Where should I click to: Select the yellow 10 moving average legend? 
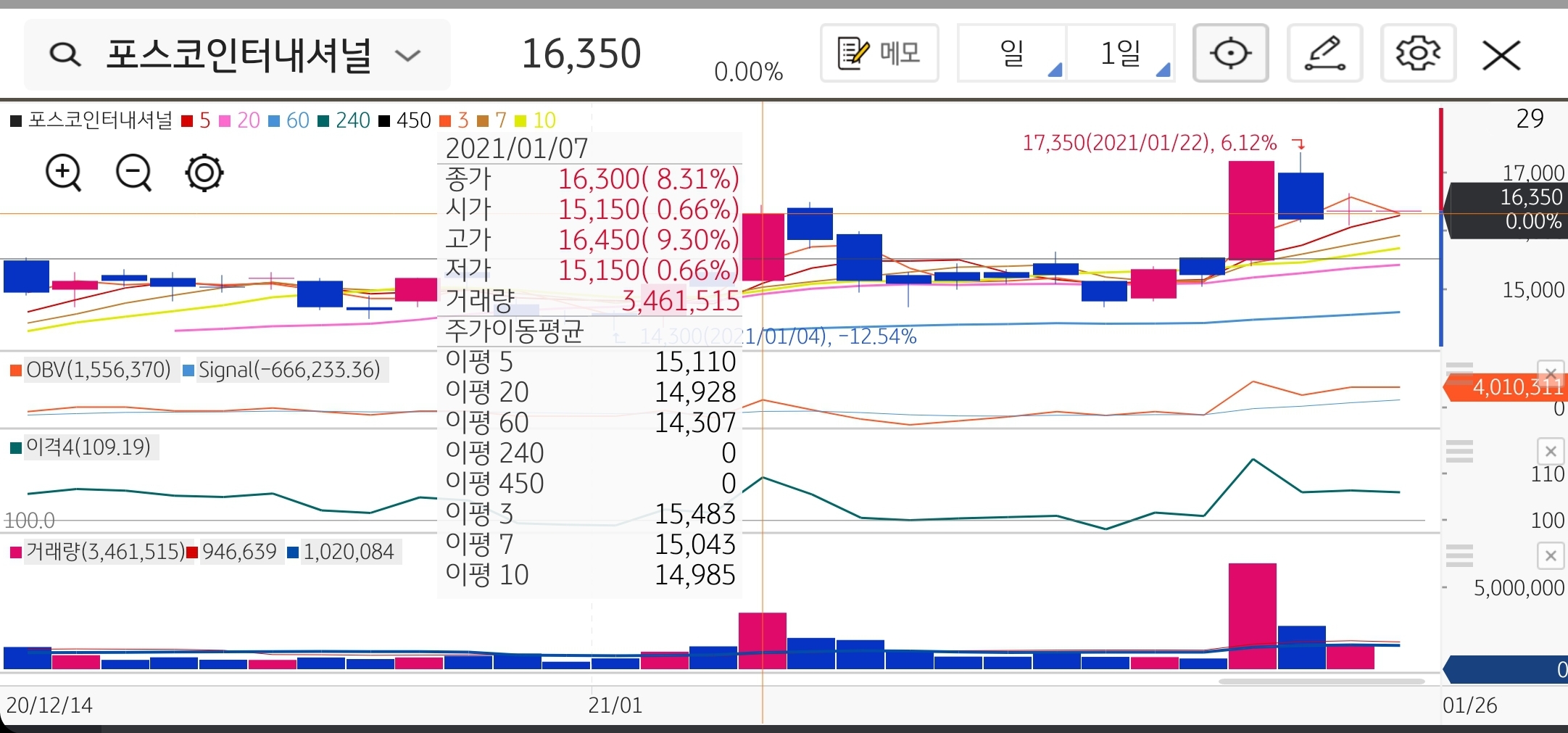point(535,120)
